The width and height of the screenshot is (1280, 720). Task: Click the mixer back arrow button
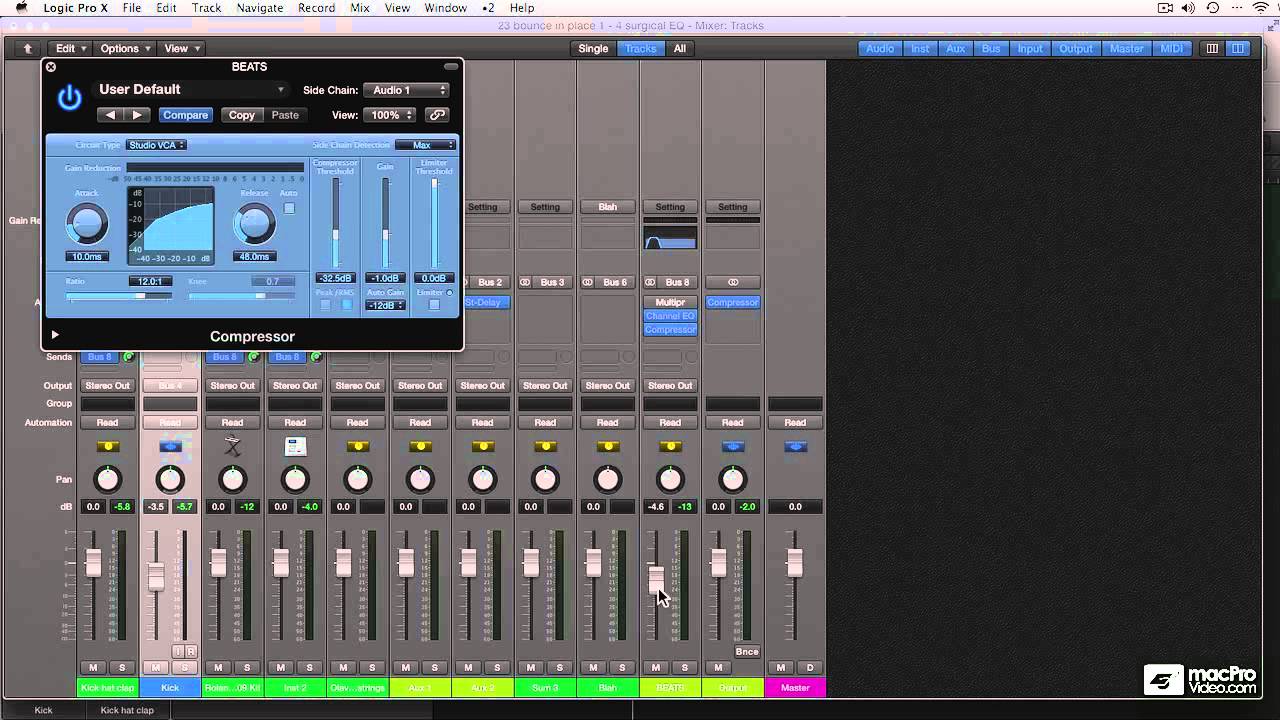tap(27, 48)
